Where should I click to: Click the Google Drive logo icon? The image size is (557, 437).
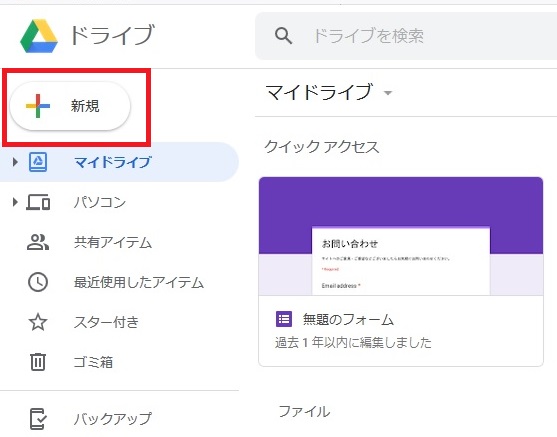click(39, 36)
